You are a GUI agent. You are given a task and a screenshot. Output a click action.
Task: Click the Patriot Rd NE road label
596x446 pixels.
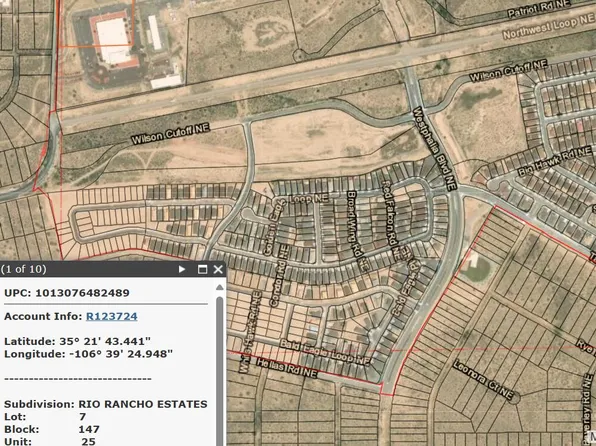540,9
